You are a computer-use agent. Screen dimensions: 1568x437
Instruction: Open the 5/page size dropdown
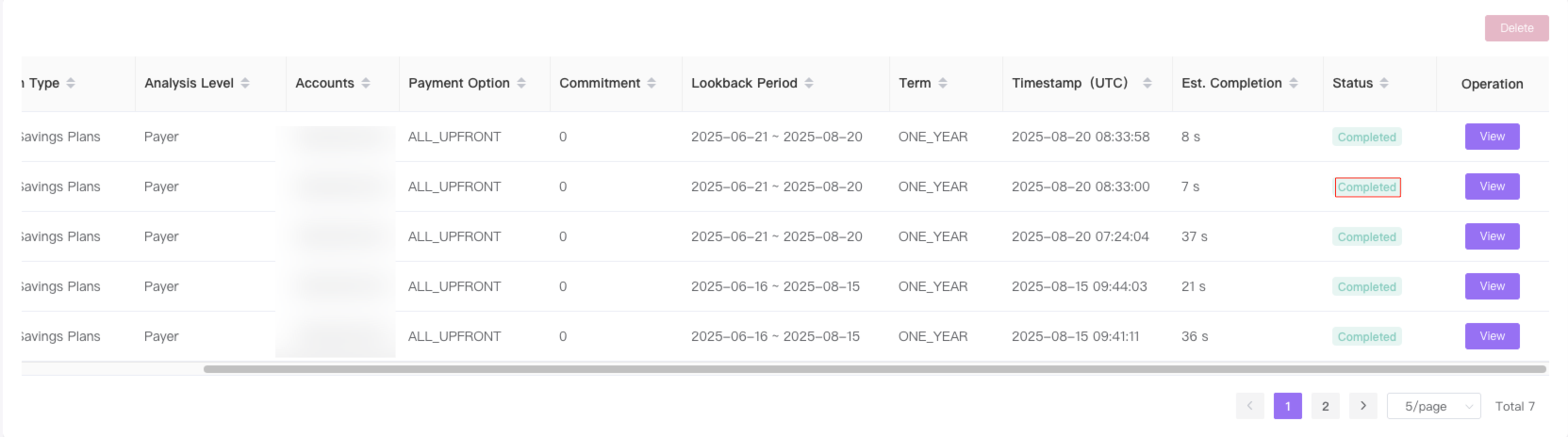1434,406
